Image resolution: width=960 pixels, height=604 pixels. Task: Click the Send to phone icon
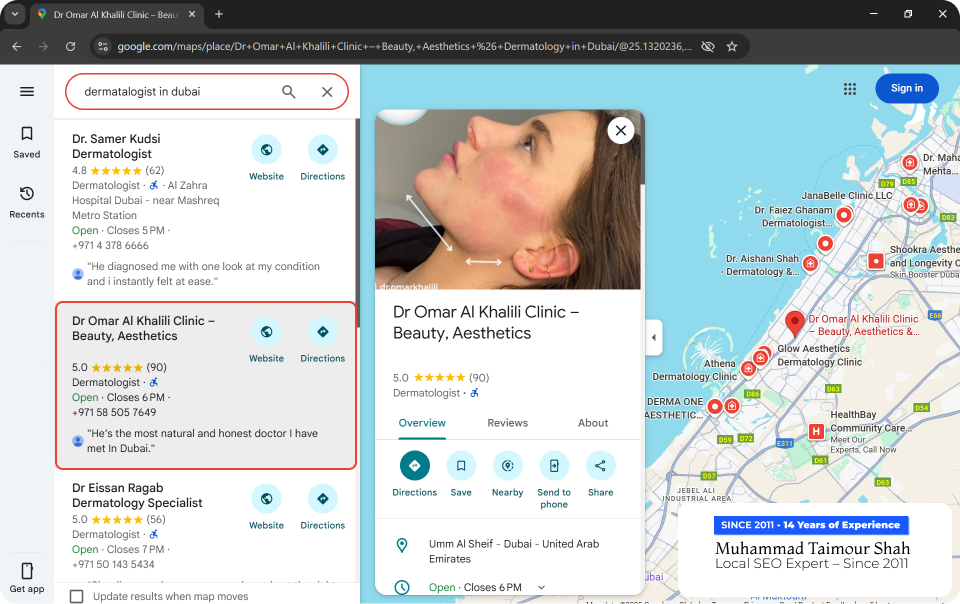554,466
